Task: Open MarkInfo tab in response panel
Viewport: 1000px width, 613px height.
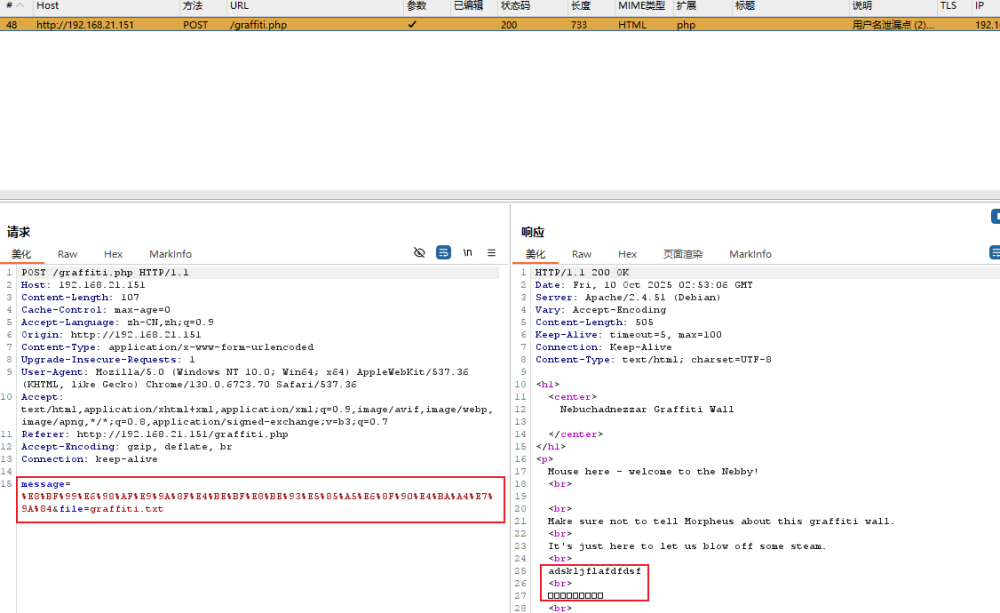Action: pos(750,254)
